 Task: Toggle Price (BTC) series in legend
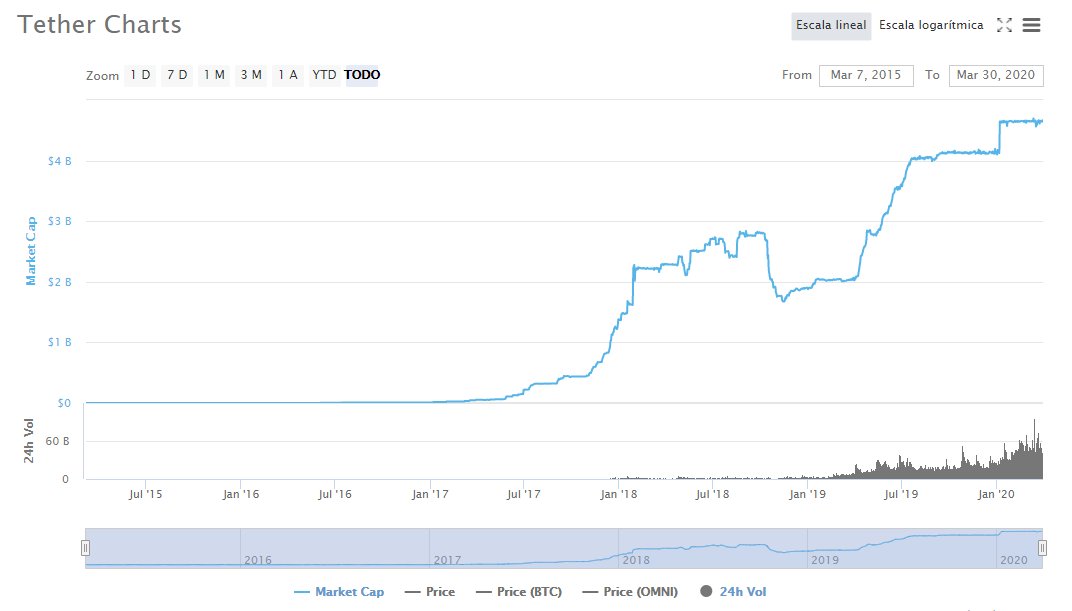(x=519, y=592)
